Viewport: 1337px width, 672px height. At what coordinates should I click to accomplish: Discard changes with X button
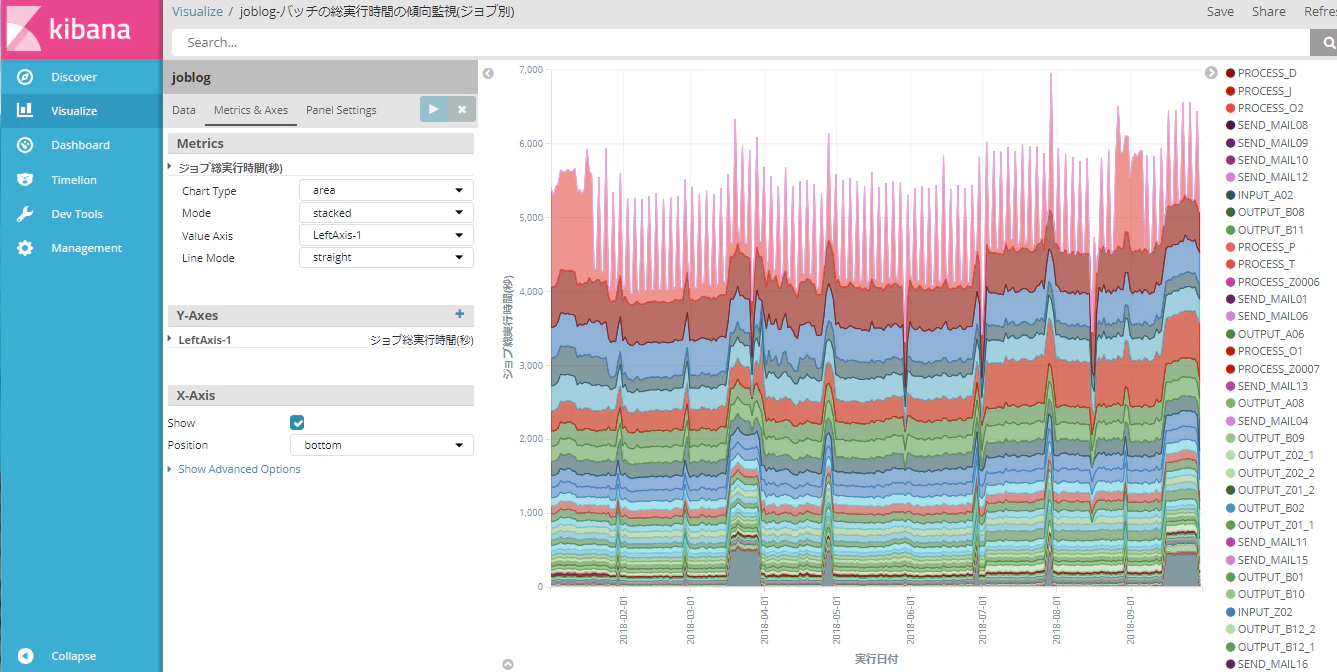(462, 109)
